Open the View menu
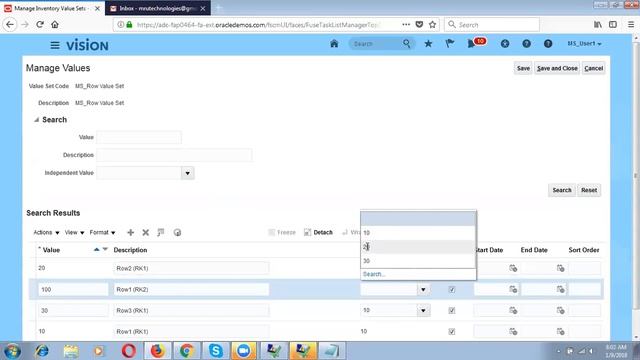Image resolution: width=640 pixels, height=360 pixels. (74, 232)
